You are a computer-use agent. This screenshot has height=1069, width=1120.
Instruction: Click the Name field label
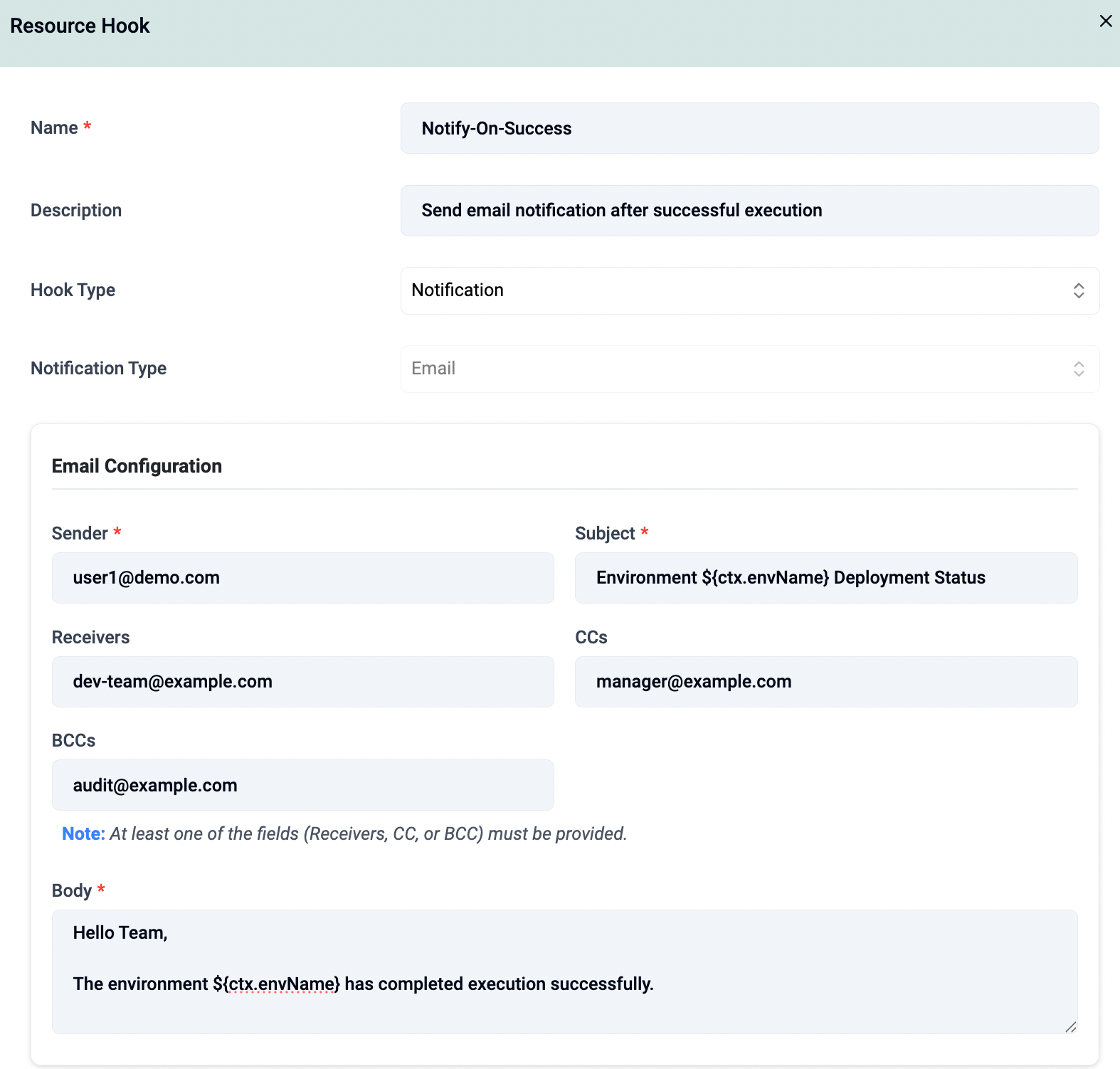[x=54, y=128]
